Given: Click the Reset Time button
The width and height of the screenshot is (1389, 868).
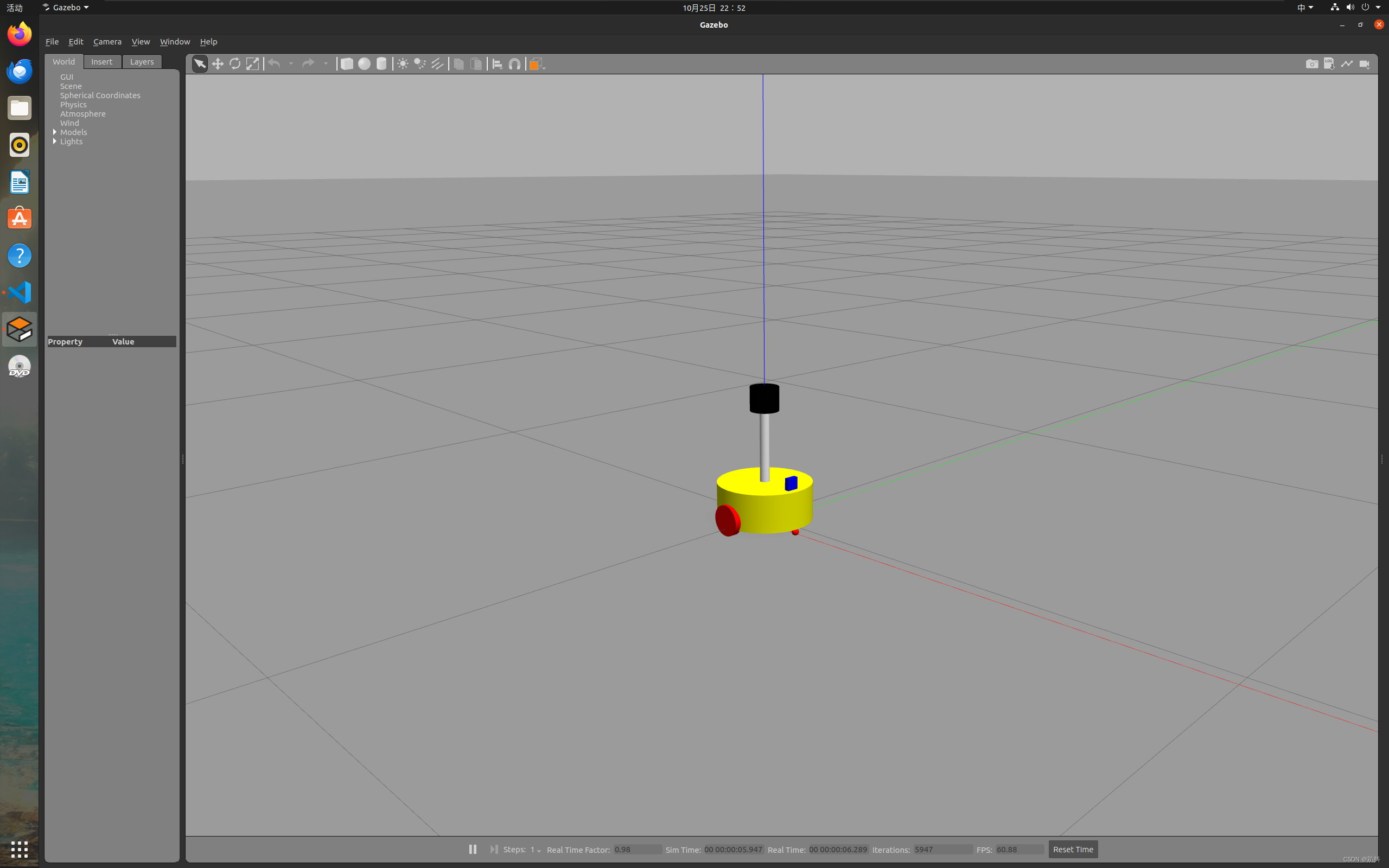Looking at the screenshot, I should click(x=1072, y=850).
